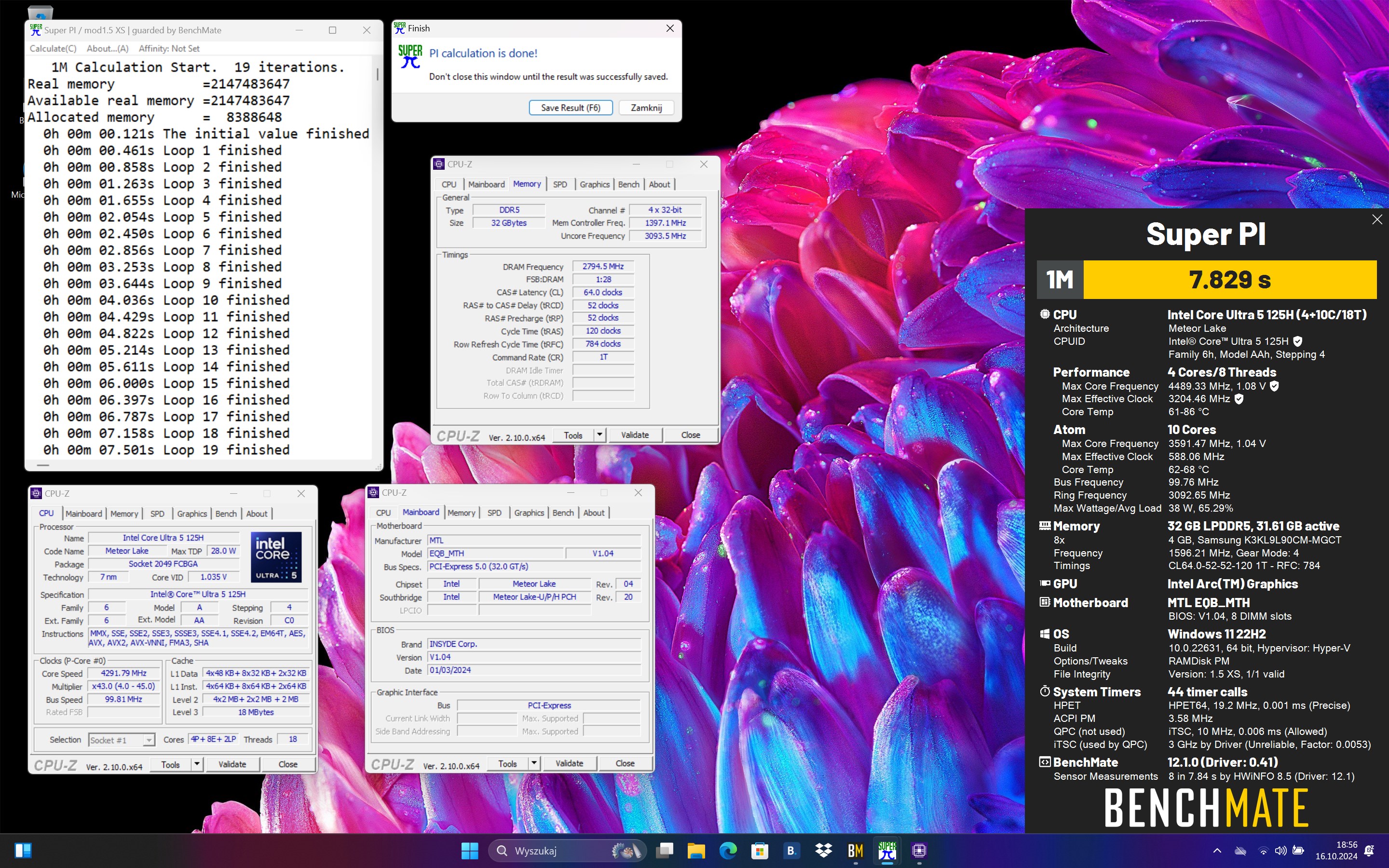1389x868 pixels.
Task: Open Dropbox from the taskbar
Action: point(823,850)
